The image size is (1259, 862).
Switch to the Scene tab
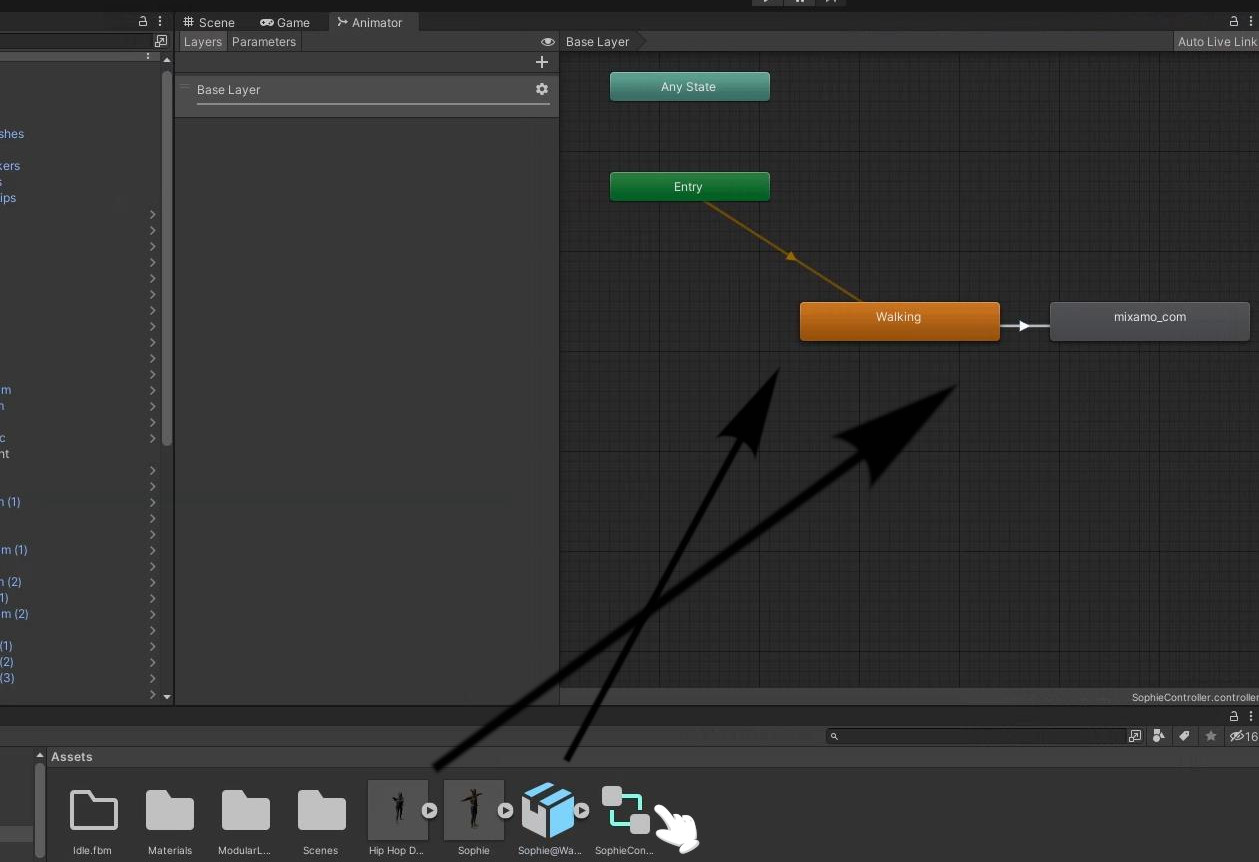tap(209, 22)
